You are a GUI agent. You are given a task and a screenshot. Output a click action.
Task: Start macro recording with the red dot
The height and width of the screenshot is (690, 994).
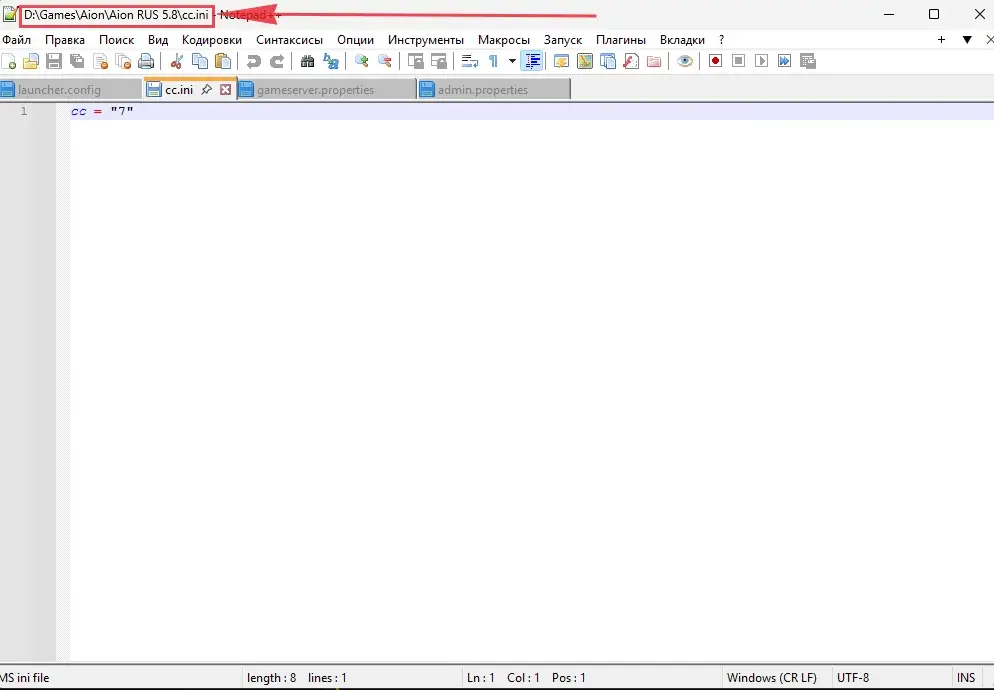[716, 62]
